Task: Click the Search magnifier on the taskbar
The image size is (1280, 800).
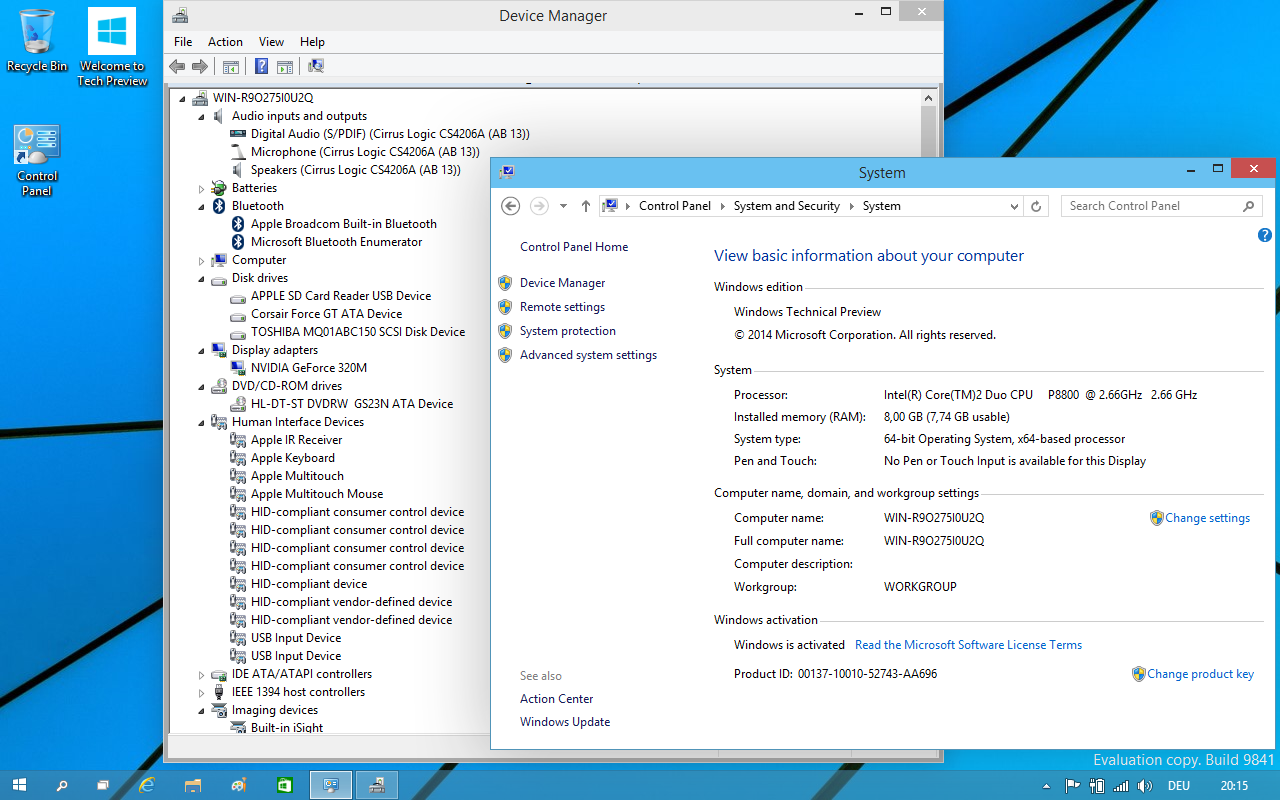Action: click(x=62, y=785)
